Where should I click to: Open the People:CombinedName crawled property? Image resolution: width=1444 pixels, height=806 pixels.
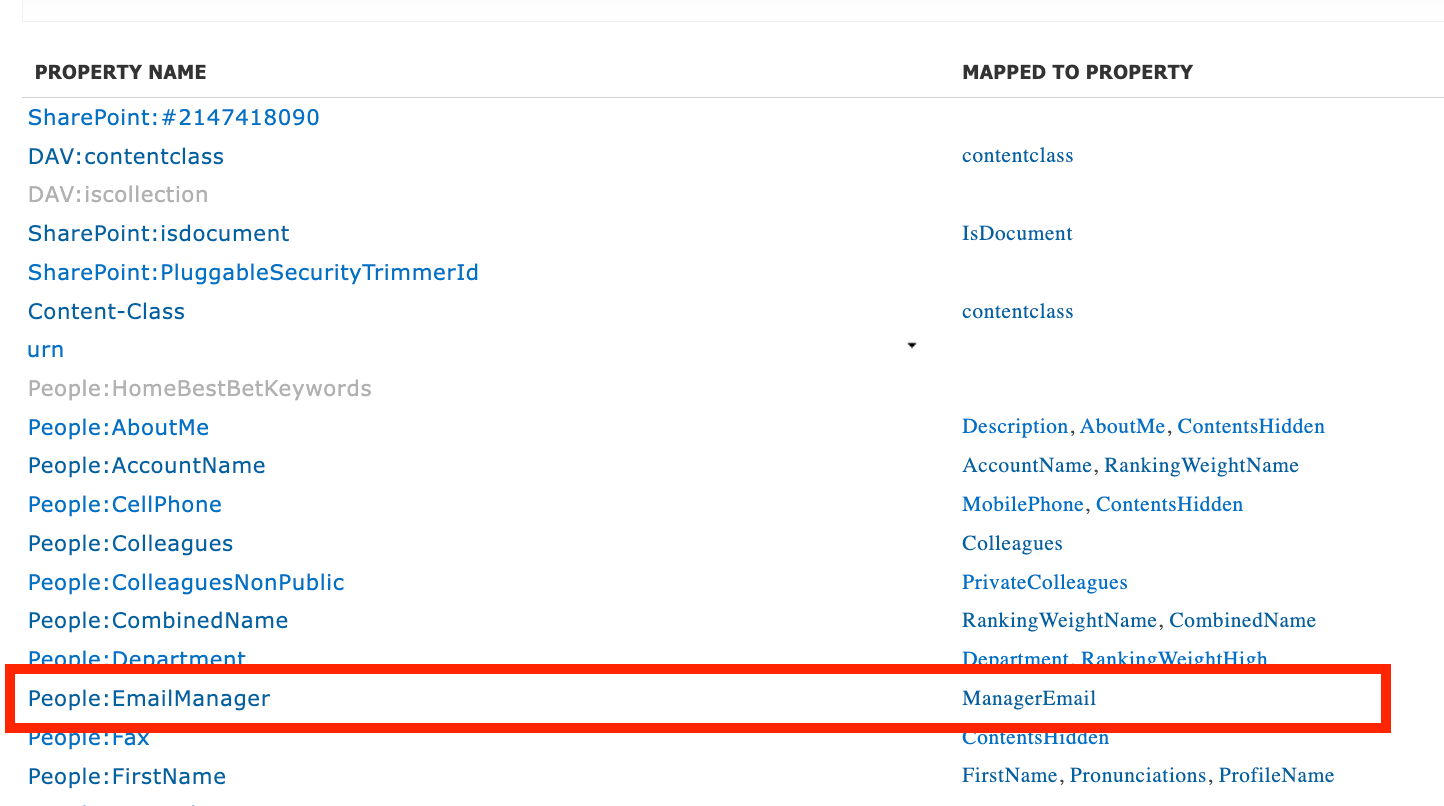tap(158, 620)
